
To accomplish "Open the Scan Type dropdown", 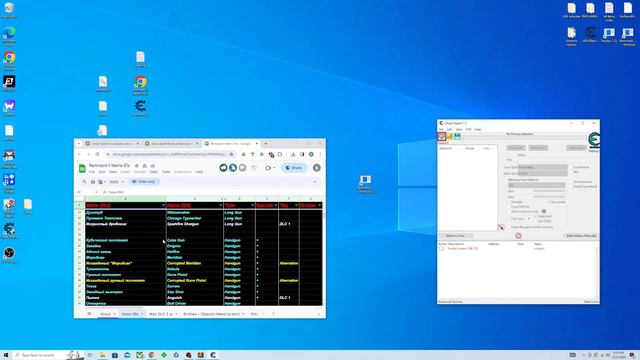I will (x=542, y=167).
